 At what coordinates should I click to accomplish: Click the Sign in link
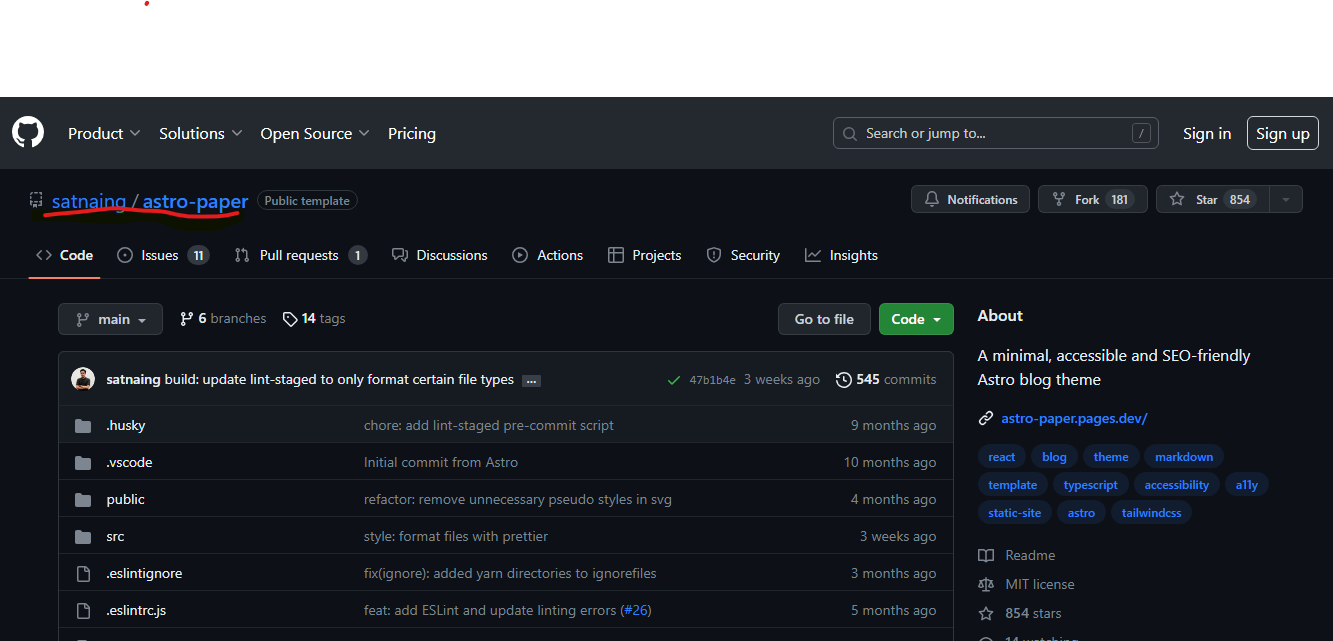(x=1207, y=133)
